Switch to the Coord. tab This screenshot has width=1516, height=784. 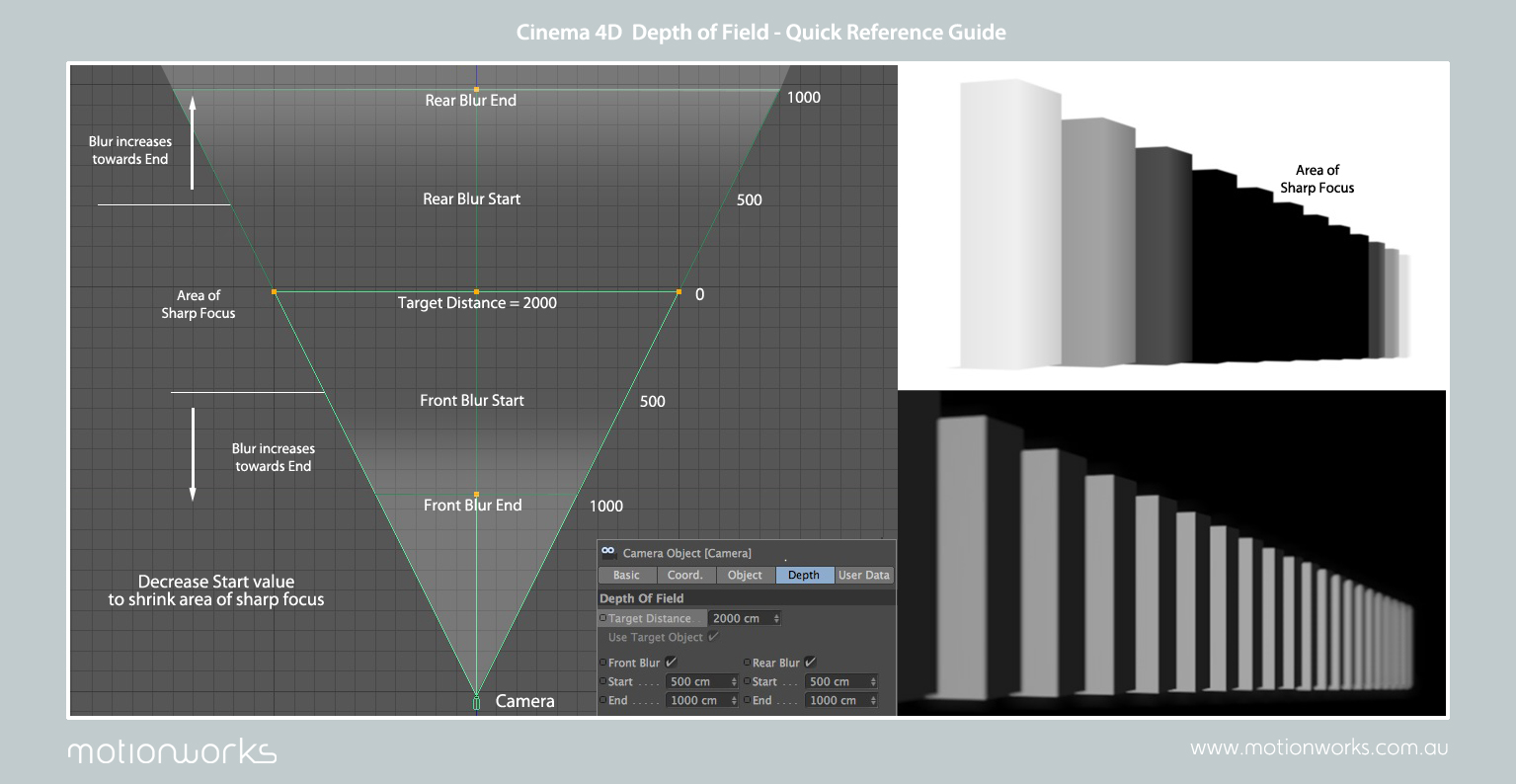[685, 575]
